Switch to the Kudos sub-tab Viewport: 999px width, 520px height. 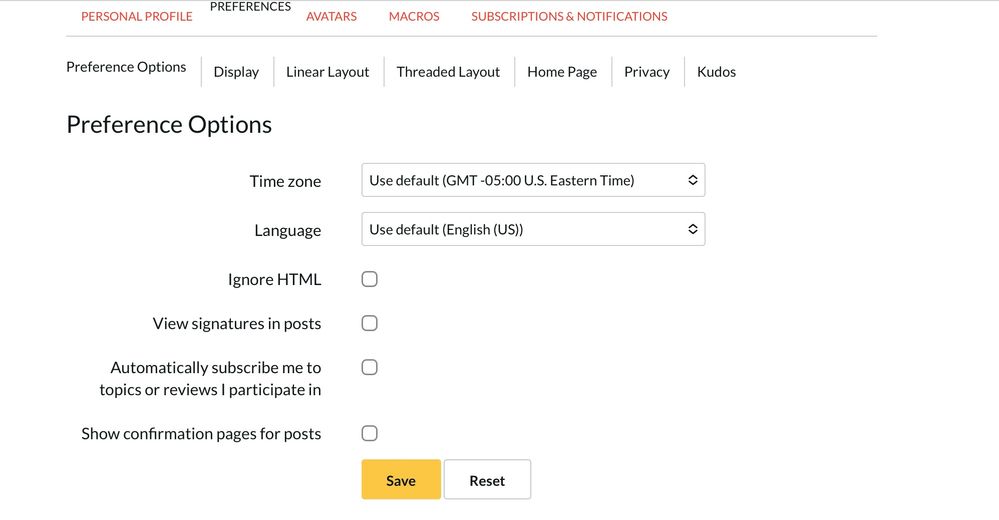point(716,72)
